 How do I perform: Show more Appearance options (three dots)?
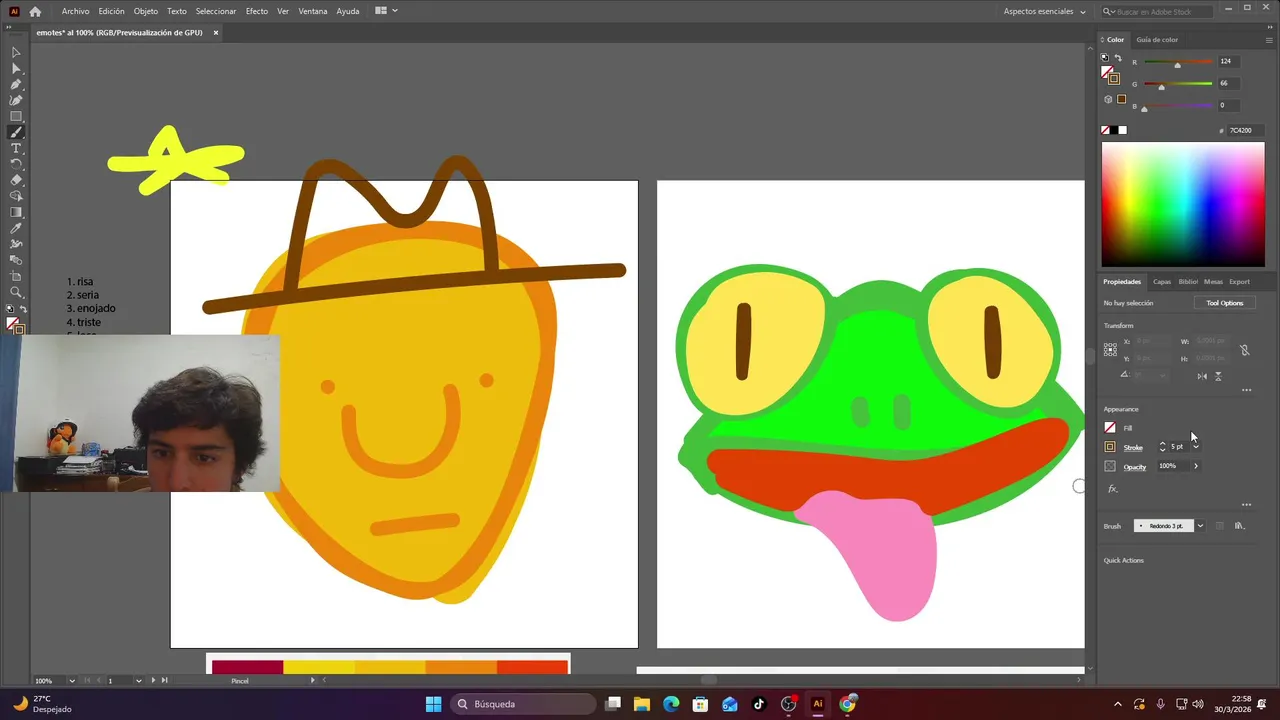[1246, 505]
